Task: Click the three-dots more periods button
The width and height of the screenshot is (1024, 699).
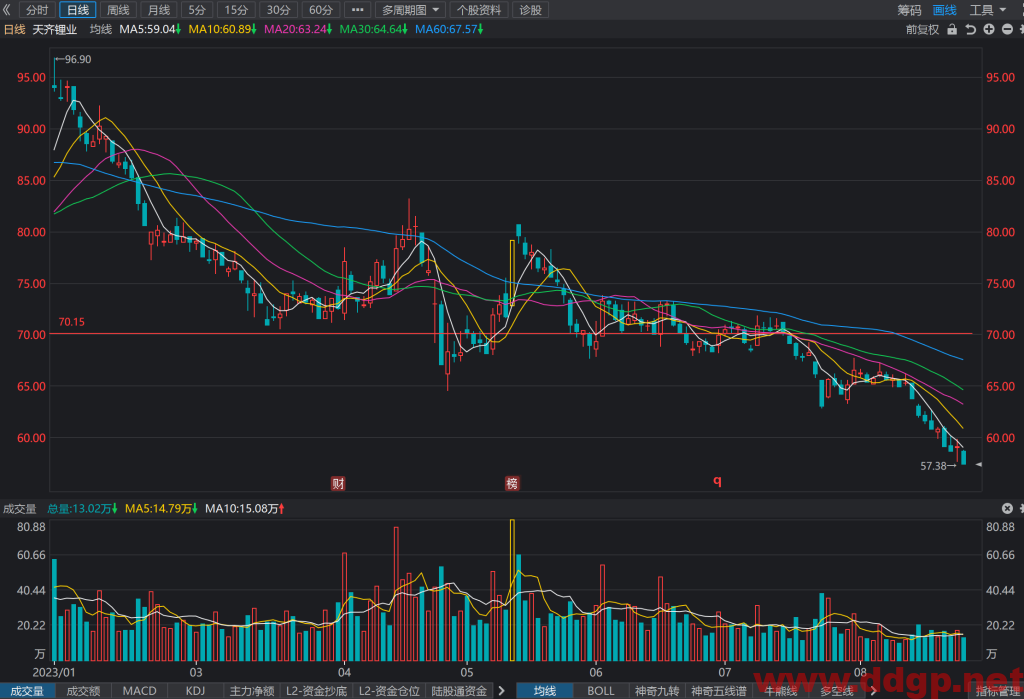Action: pyautogui.click(x=357, y=10)
